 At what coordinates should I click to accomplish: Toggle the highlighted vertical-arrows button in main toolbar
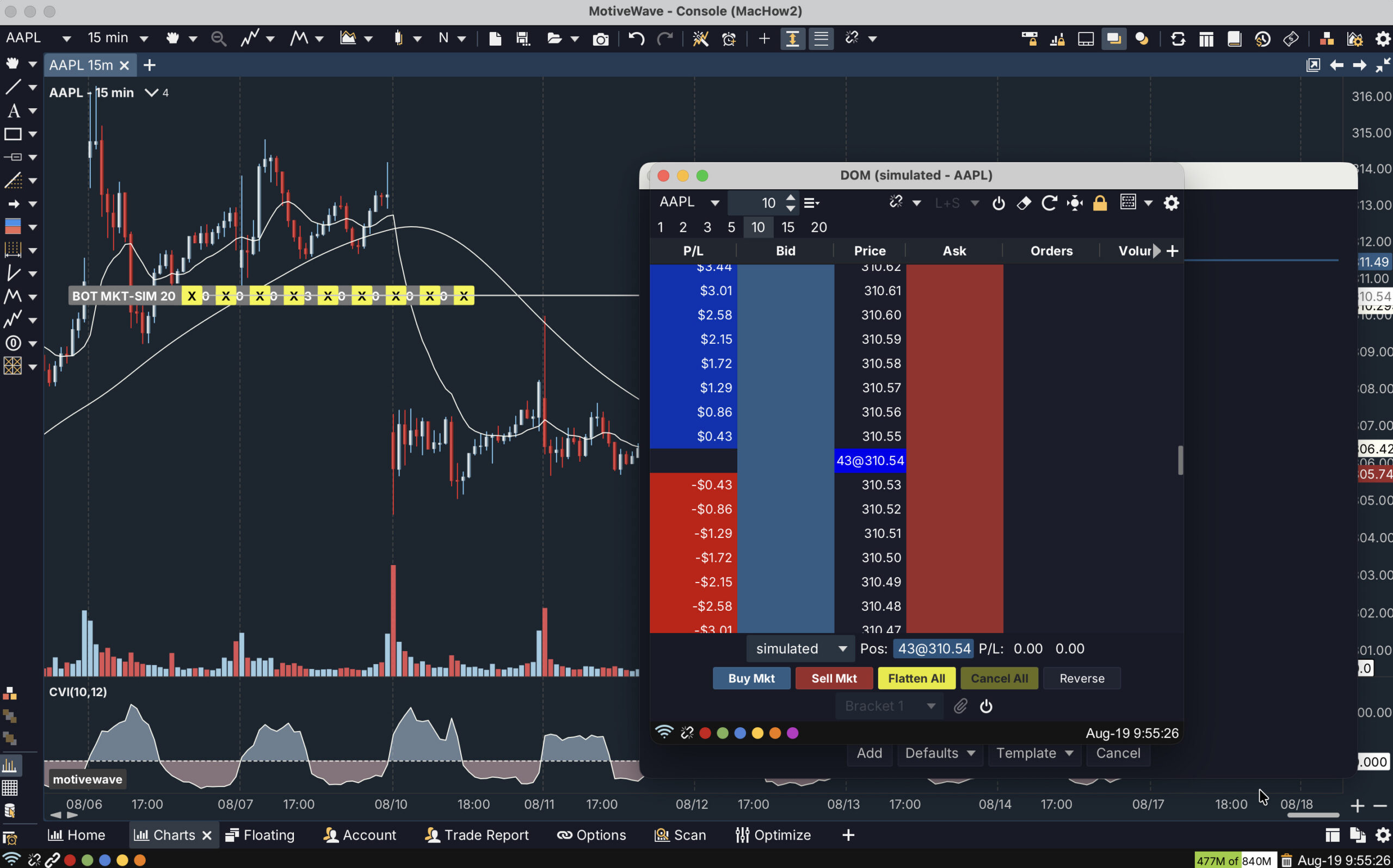pos(792,39)
